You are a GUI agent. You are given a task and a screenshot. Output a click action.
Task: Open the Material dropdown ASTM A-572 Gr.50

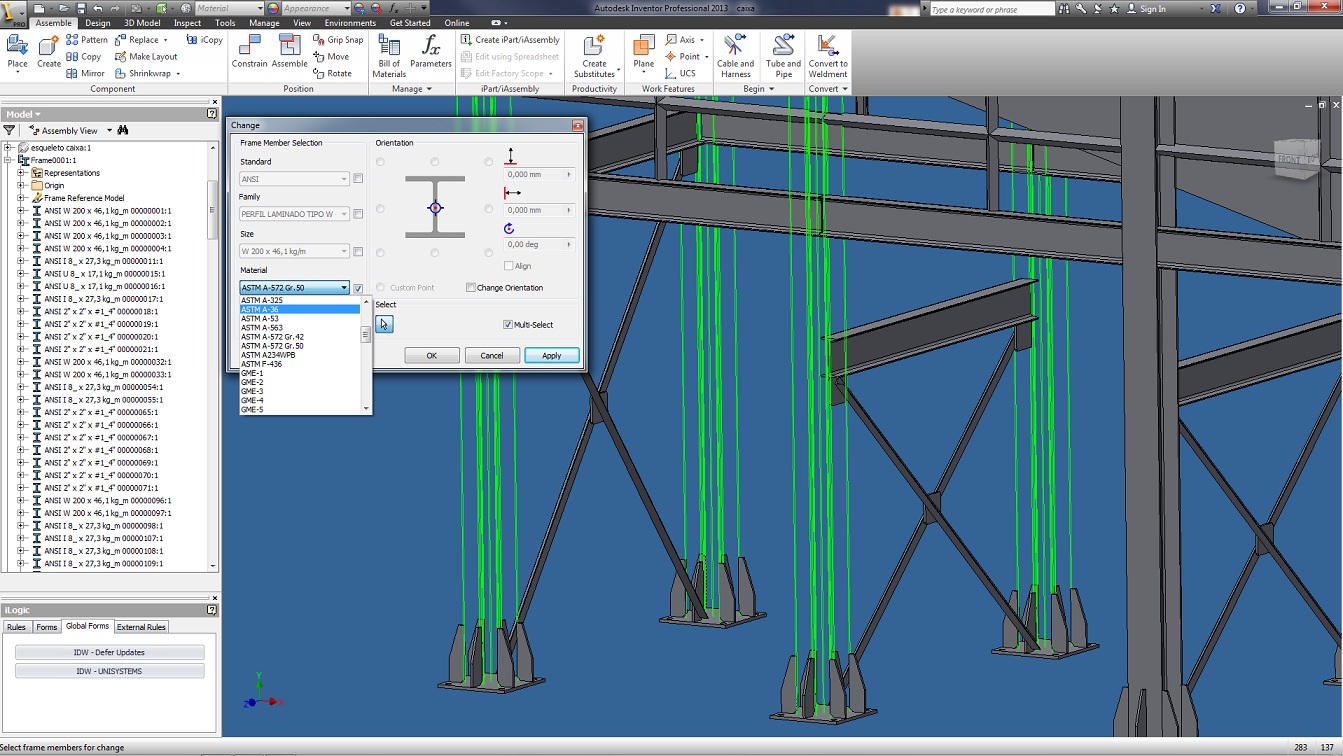[294, 288]
